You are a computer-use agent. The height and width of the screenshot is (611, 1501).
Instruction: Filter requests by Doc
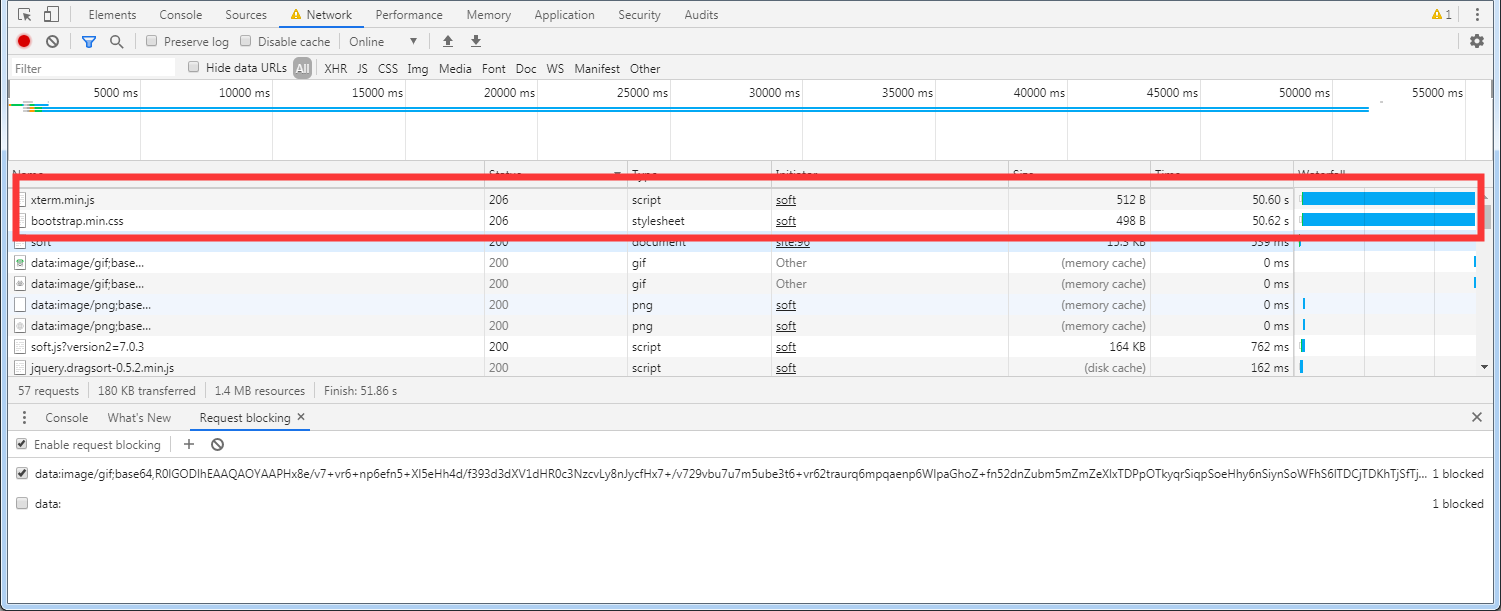click(x=526, y=68)
